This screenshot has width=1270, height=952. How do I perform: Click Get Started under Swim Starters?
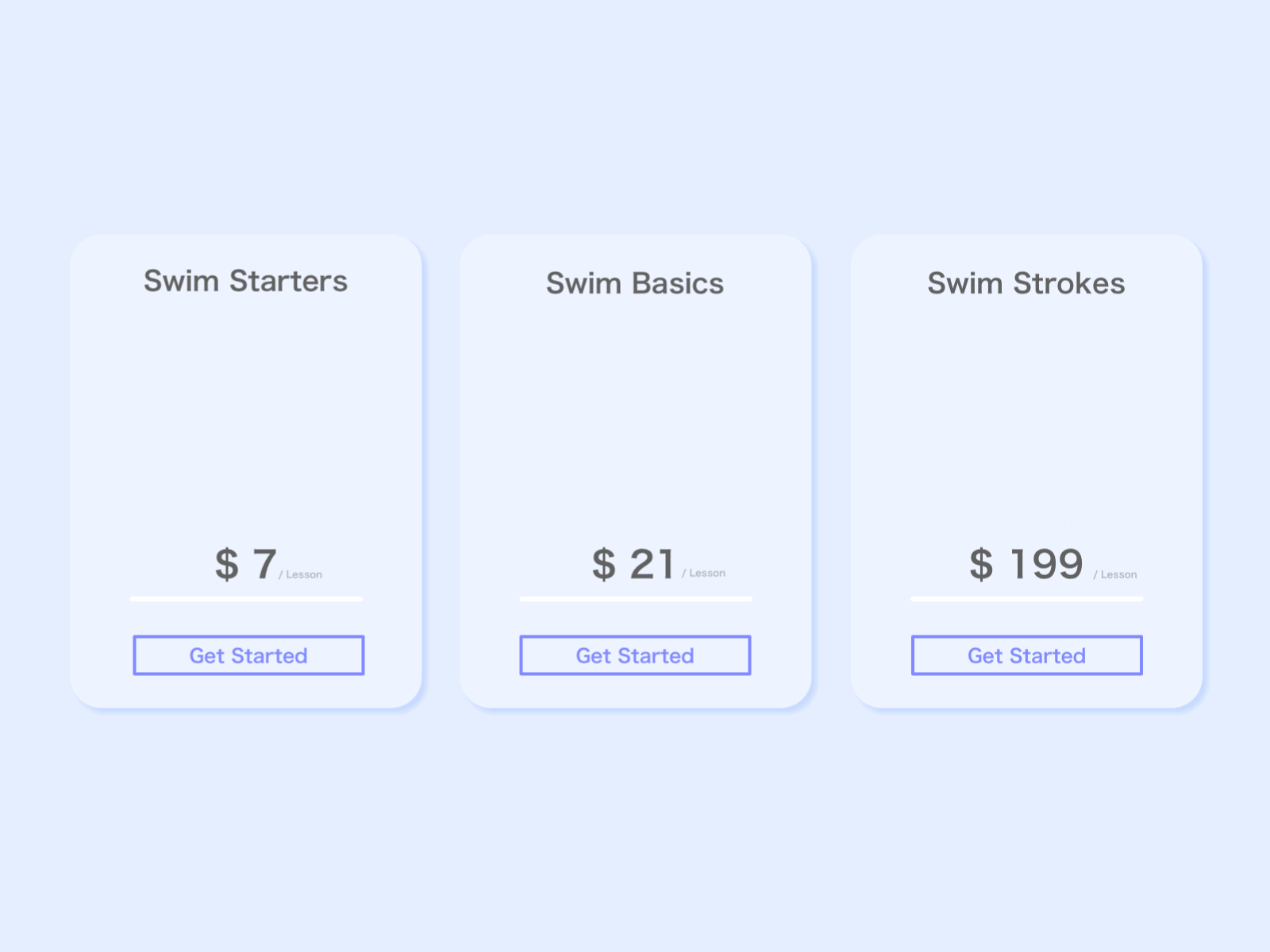pyautogui.click(x=248, y=655)
